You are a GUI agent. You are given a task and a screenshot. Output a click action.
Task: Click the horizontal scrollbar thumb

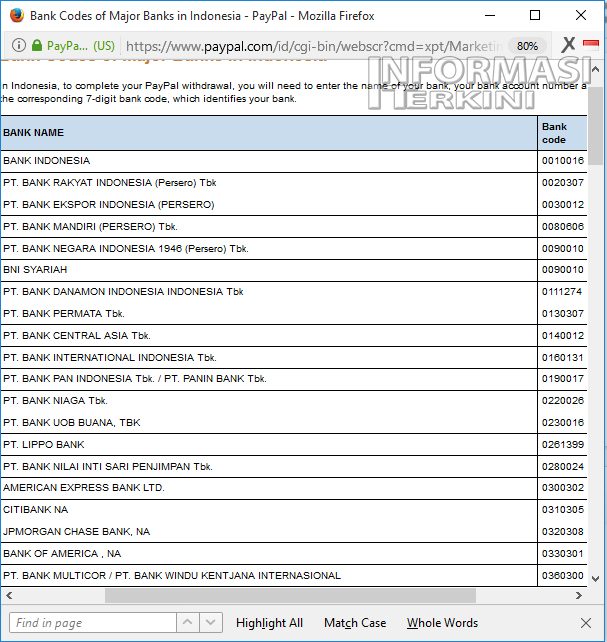point(290,595)
